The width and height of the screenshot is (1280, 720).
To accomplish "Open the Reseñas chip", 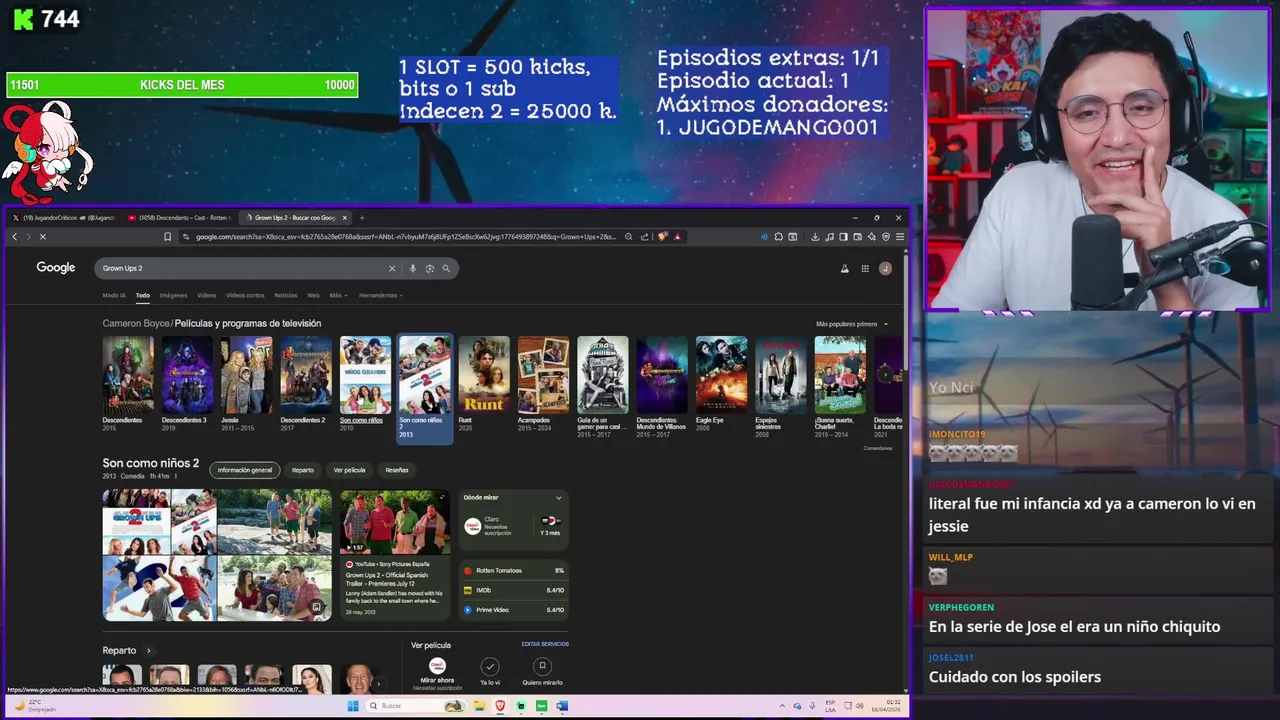I will (x=397, y=470).
